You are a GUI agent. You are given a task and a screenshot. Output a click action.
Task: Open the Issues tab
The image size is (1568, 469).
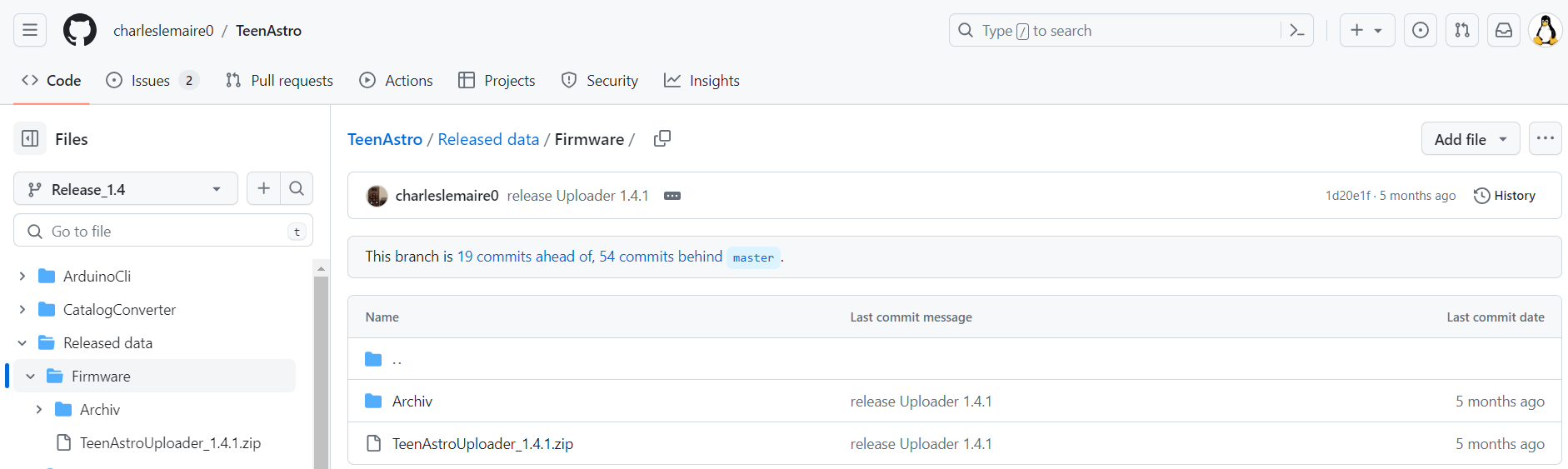tap(152, 81)
